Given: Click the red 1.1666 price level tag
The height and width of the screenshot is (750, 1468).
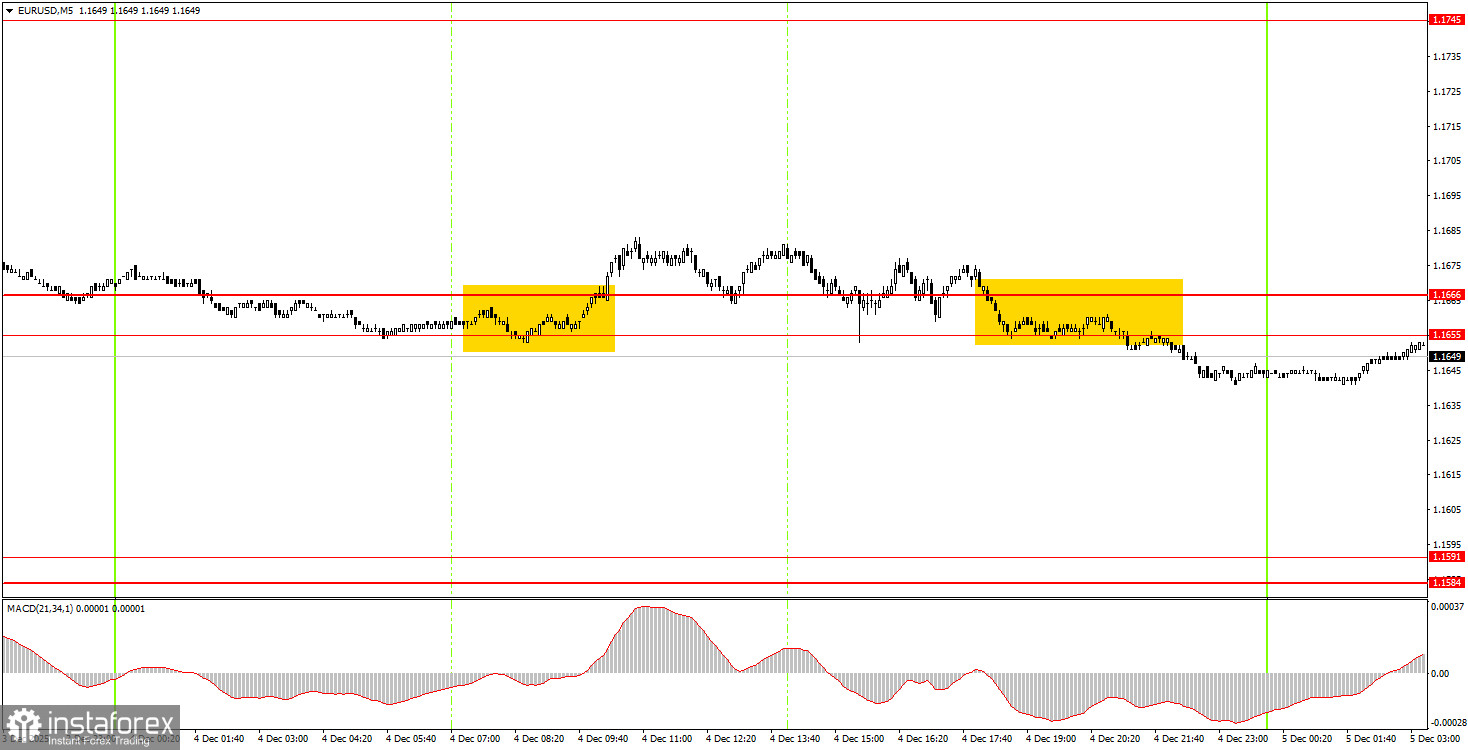Looking at the screenshot, I should coord(1448,295).
